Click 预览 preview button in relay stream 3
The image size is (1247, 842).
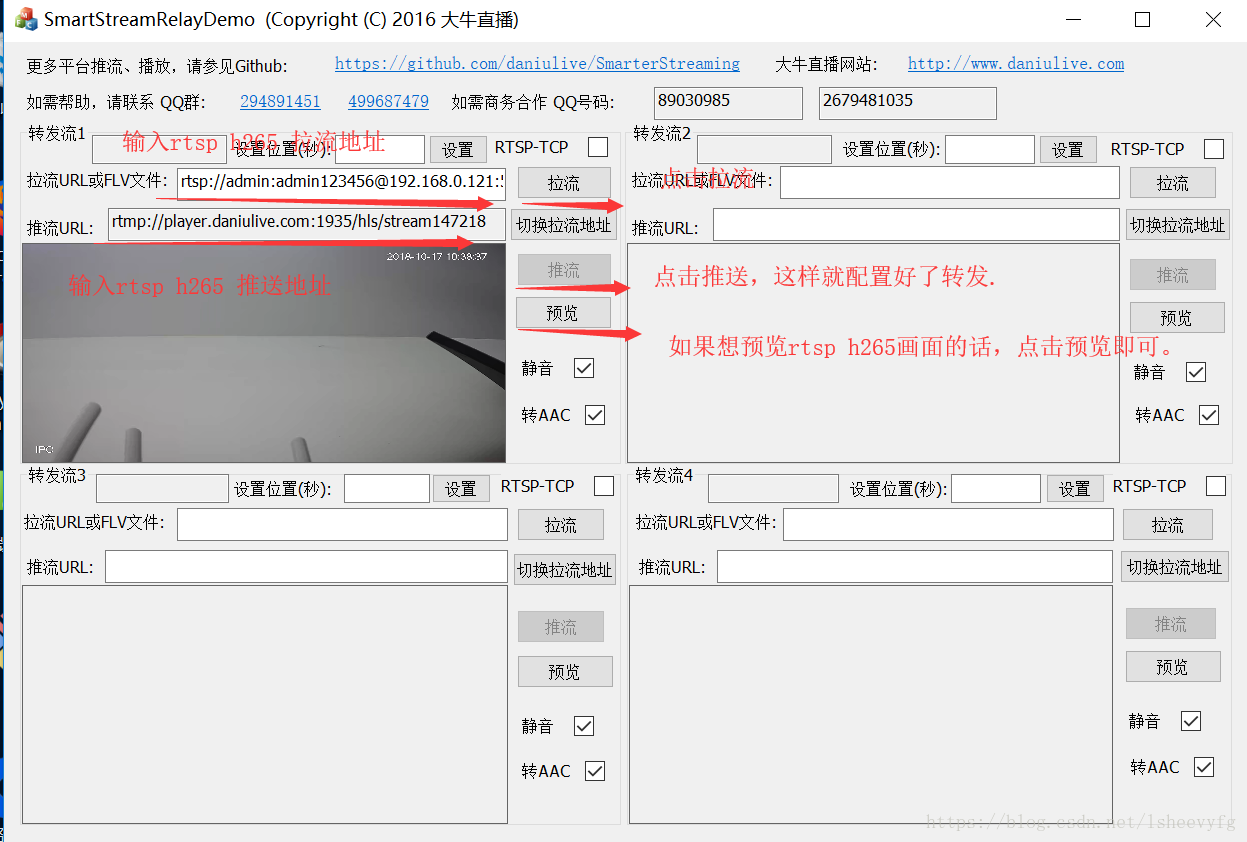[565, 671]
